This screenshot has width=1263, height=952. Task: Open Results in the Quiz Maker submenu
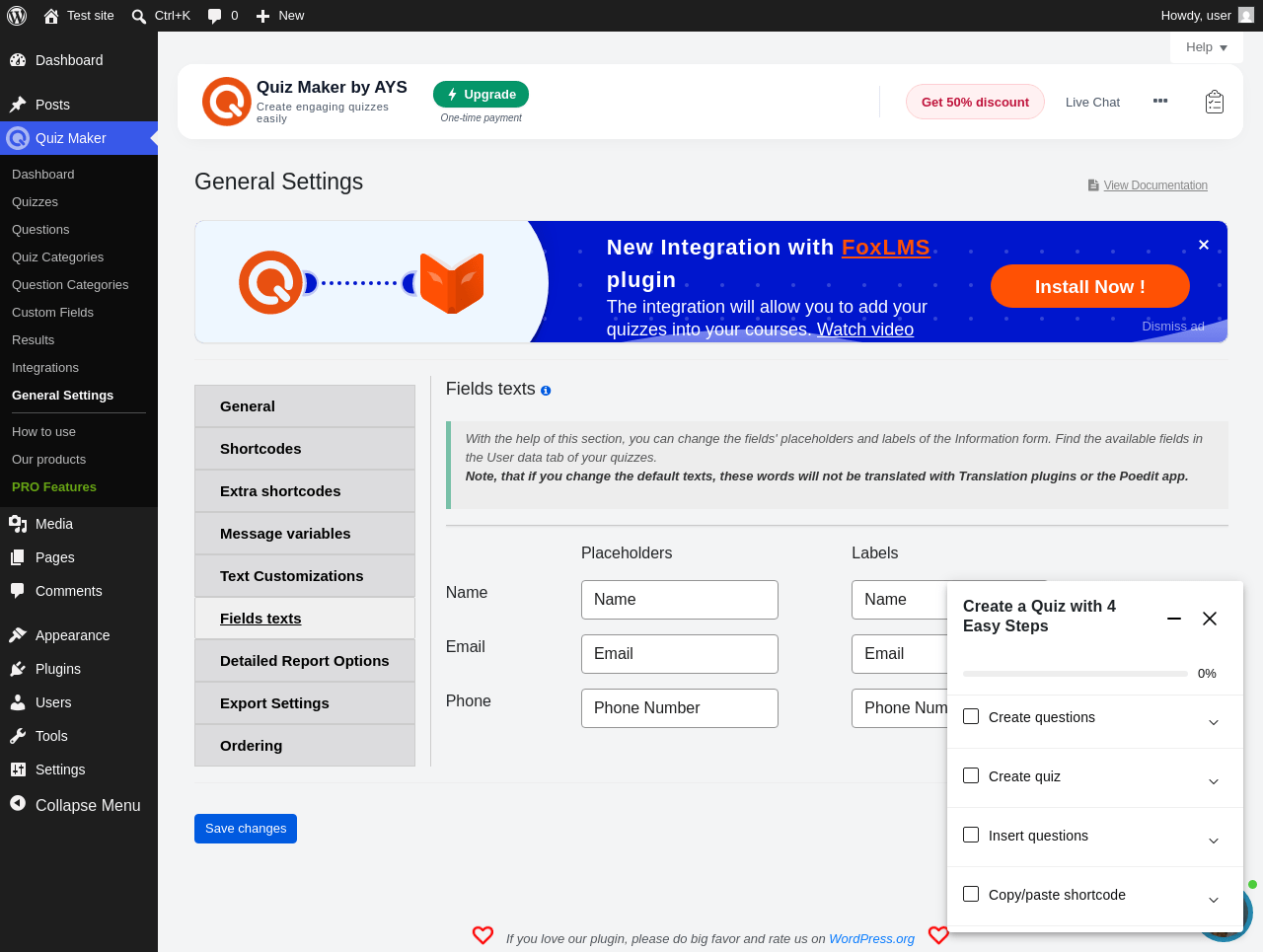click(33, 340)
